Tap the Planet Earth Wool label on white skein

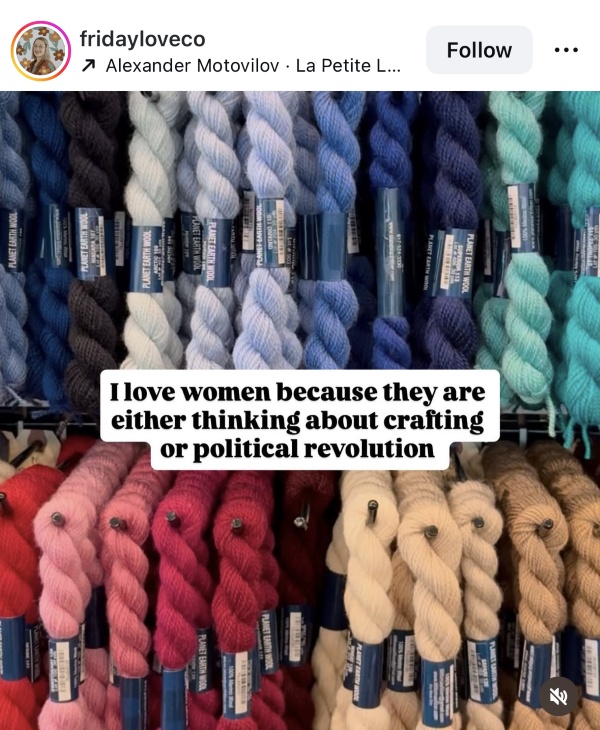tap(148, 258)
